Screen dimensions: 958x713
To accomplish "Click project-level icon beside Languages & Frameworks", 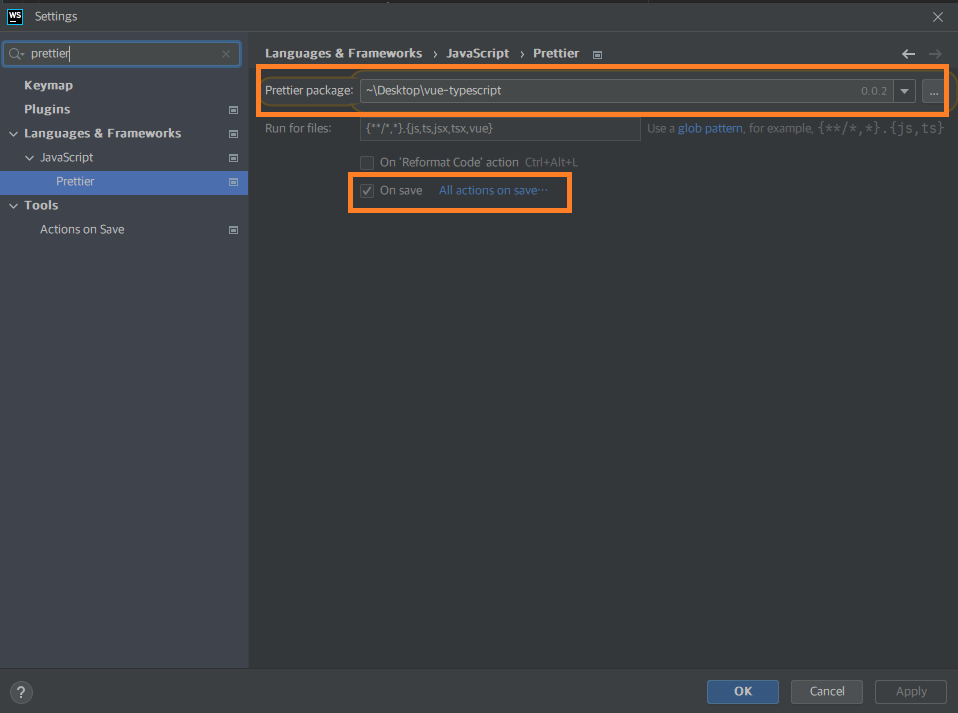I will pos(233,134).
